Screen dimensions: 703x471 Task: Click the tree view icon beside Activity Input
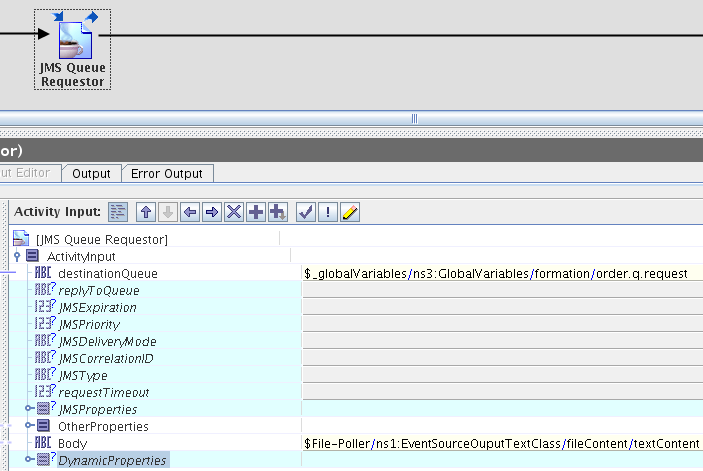(118, 212)
